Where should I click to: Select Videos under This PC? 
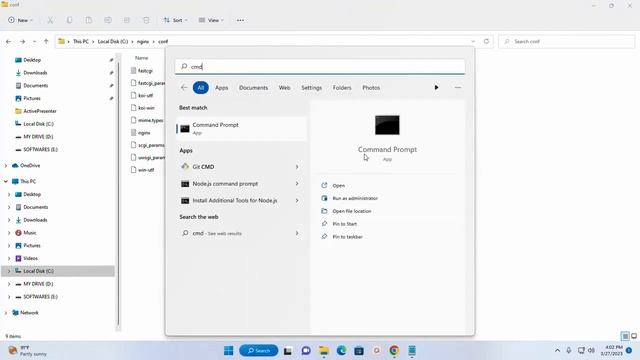[x=30, y=258]
